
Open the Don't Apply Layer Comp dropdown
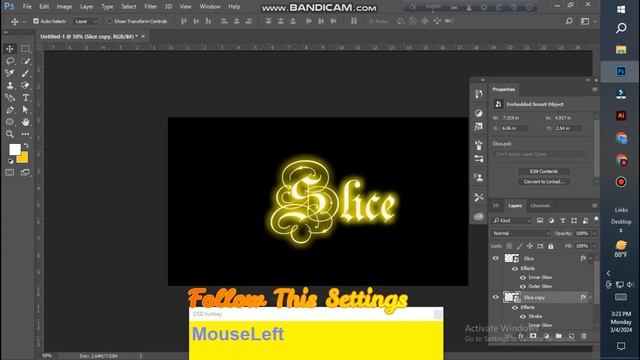coord(540,154)
